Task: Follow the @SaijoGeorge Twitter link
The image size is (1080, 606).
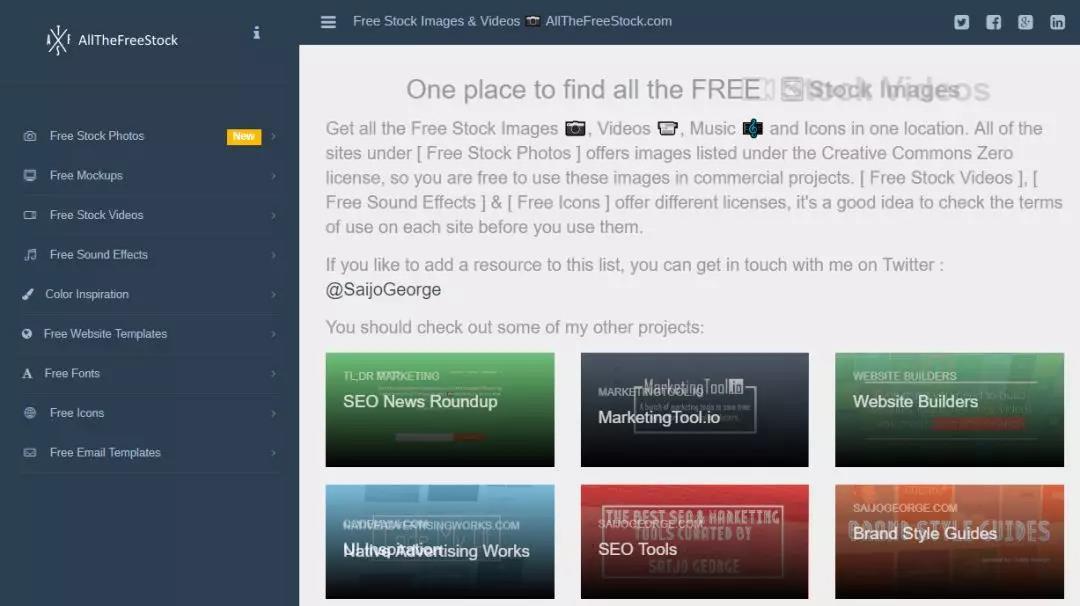Action: click(383, 290)
